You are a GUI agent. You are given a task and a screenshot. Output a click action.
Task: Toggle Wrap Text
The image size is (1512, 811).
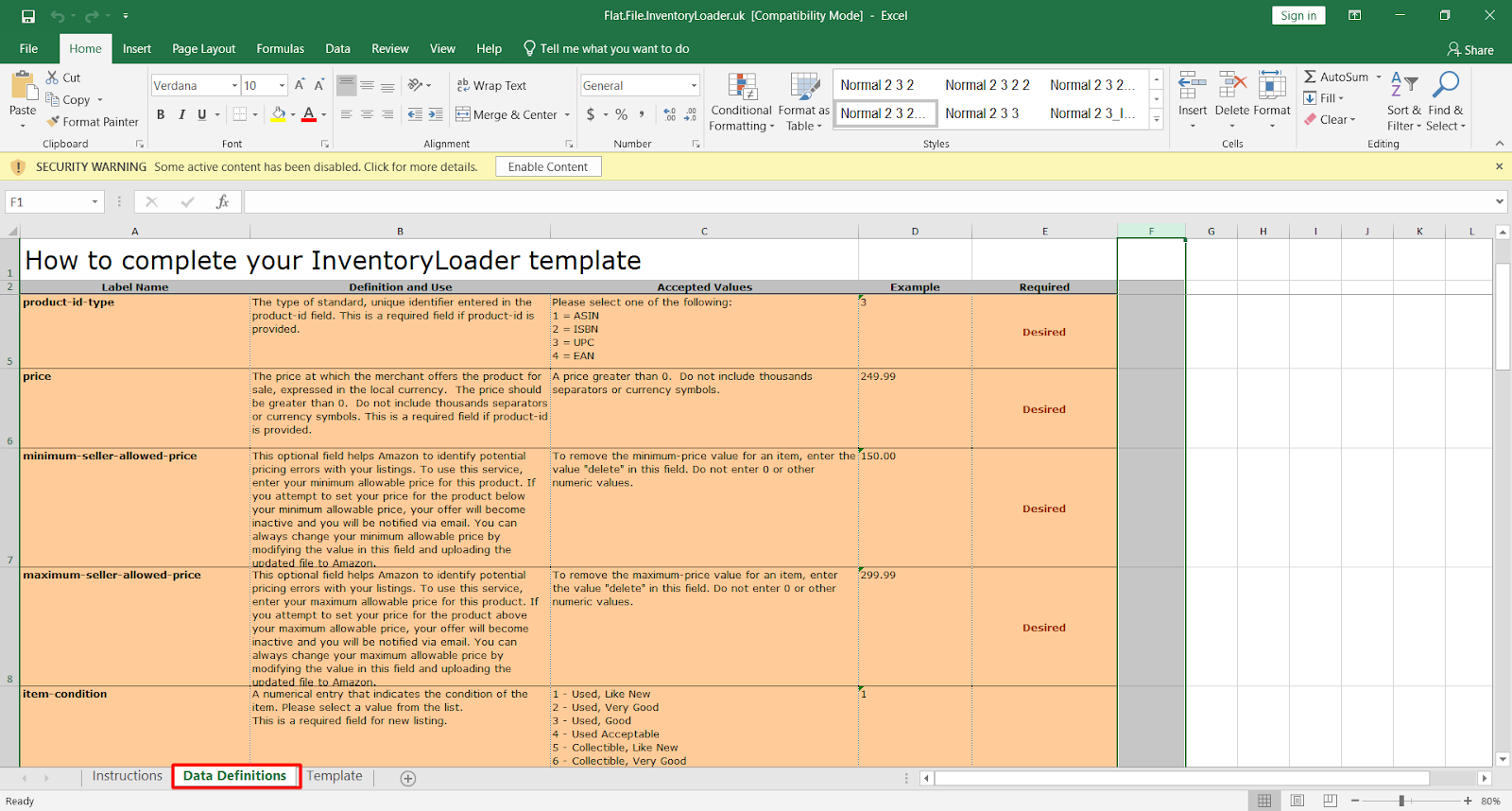coord(491,85)
